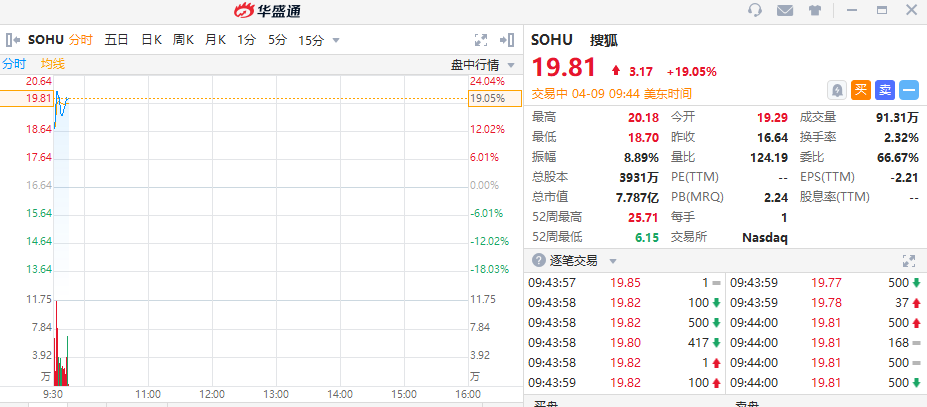Viewport: 927px width, 407px height.
Task: Expand the 逐笔交易 panel to fullscreen
Action: coord(909,260)
